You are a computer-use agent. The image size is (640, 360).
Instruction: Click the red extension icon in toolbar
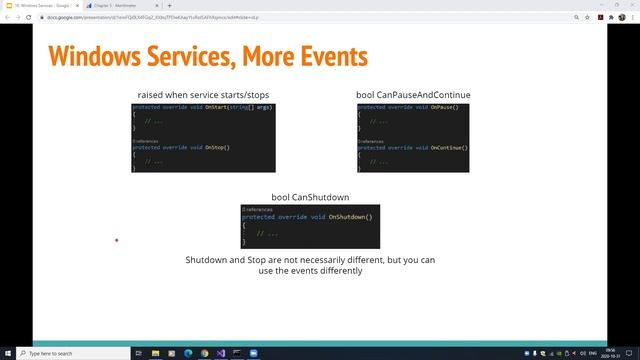pos(600,18)
